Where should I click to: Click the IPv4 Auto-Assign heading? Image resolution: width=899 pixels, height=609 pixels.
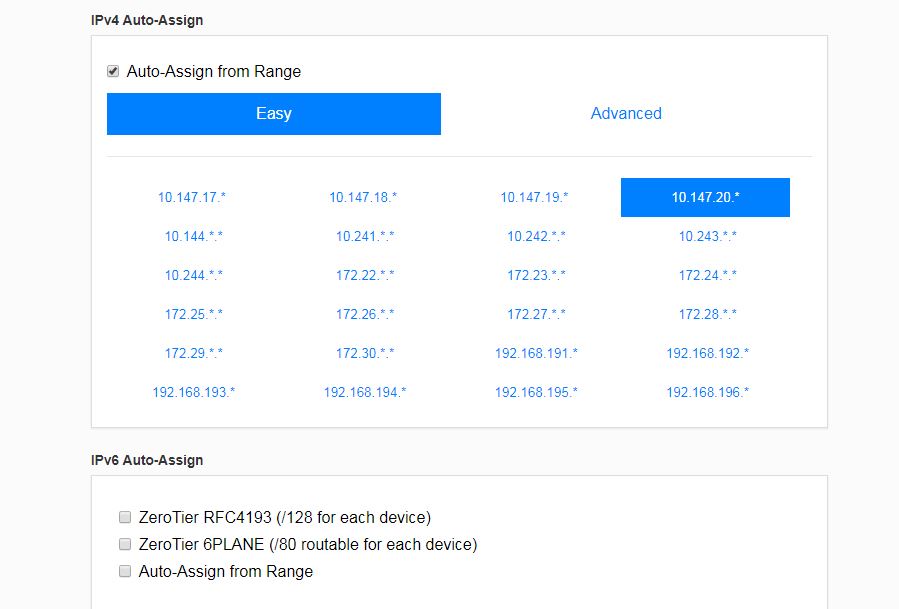click(147, 20)
